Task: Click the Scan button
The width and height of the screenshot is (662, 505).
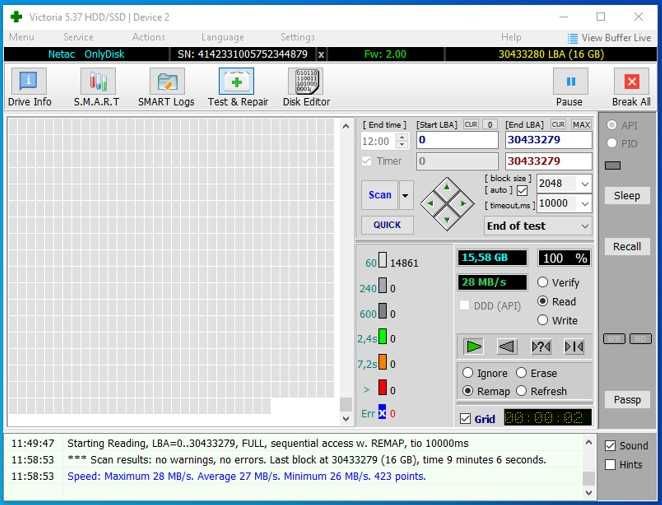Action: pyautogui.click(x=380, y=195)
